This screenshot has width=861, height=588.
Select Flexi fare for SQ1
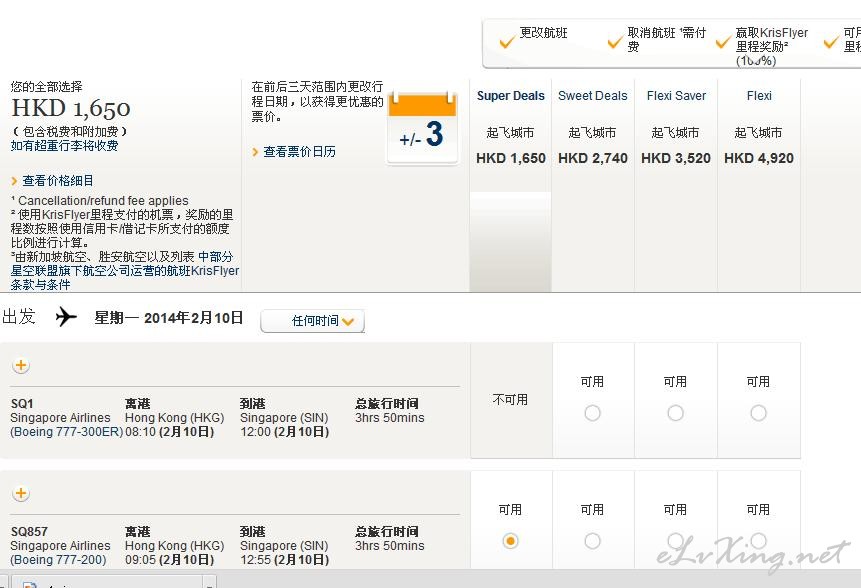[758, 413]
